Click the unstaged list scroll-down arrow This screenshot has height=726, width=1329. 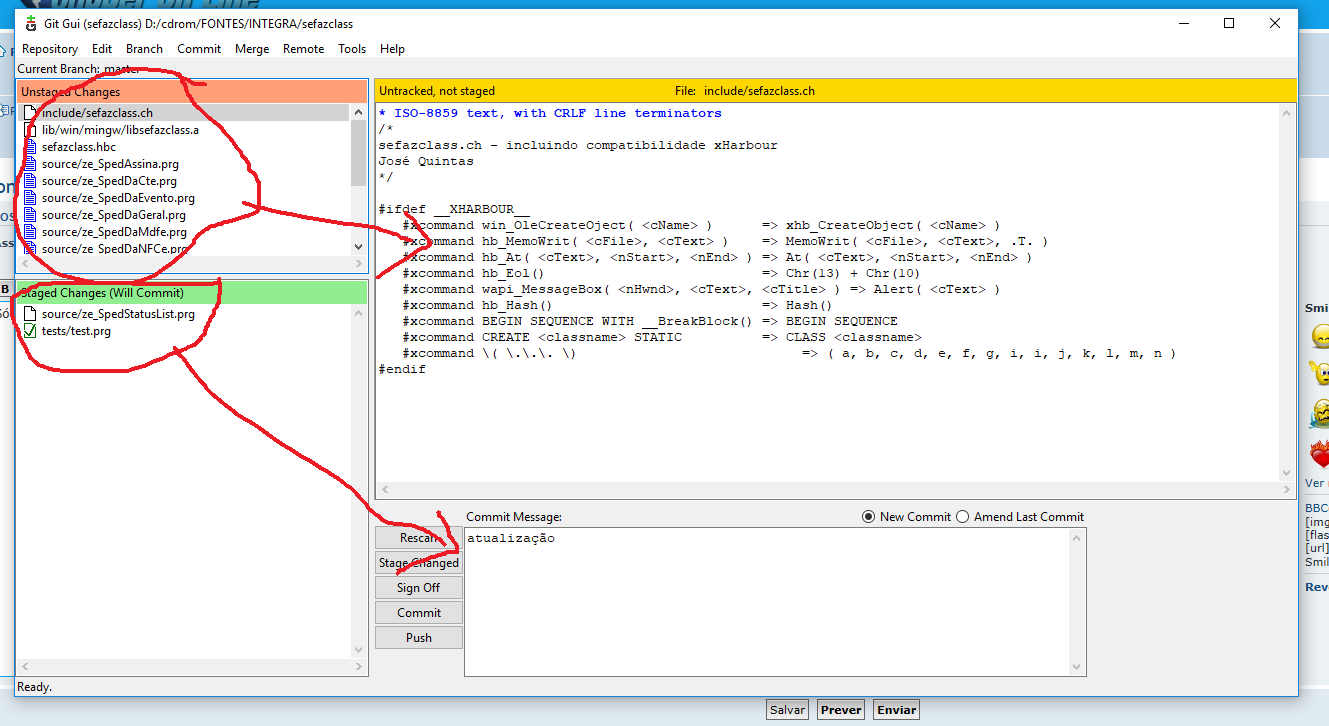click(x=359, y=247)
